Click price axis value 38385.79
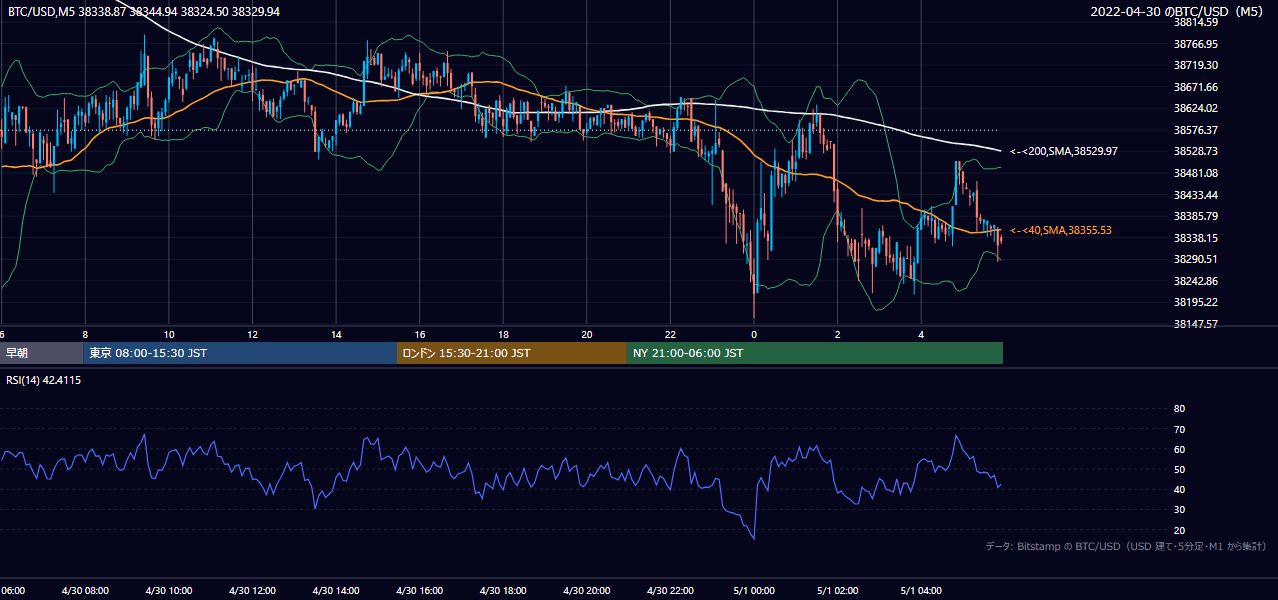This screenshot has width=1278, height=600. (x=1195, y=216)
